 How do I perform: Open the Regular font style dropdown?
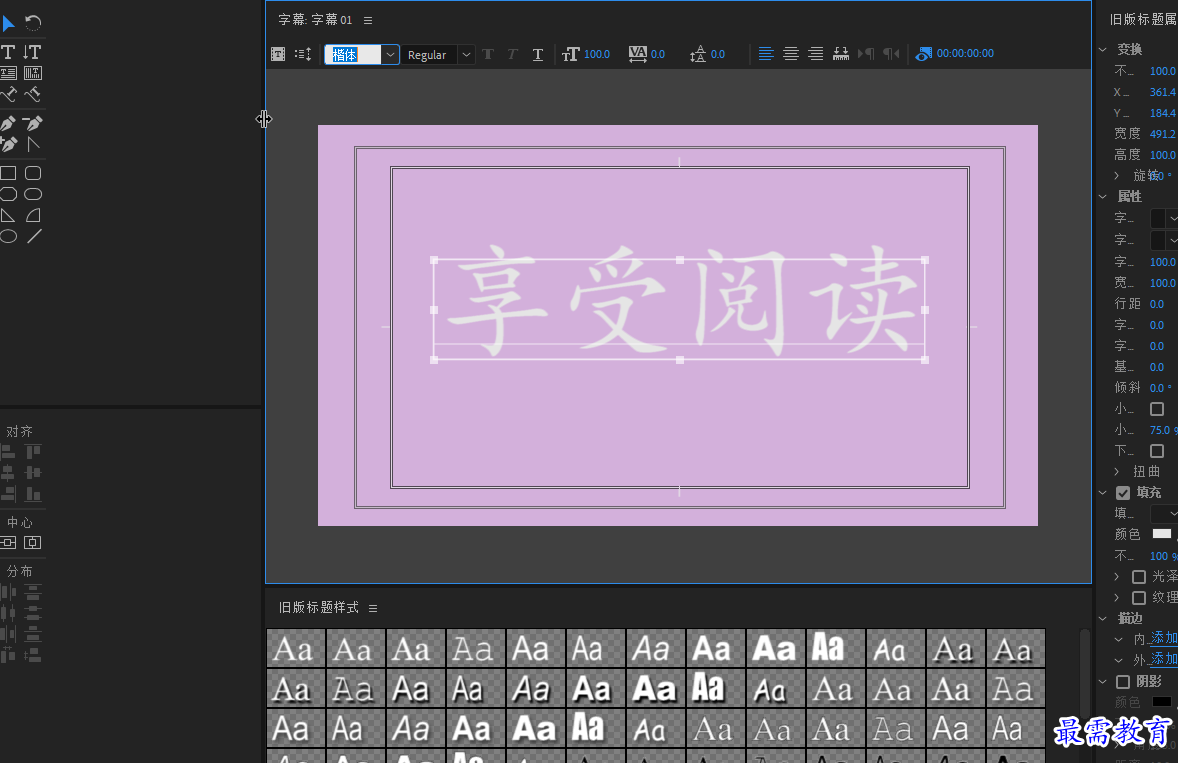click(x=466, y=55)
